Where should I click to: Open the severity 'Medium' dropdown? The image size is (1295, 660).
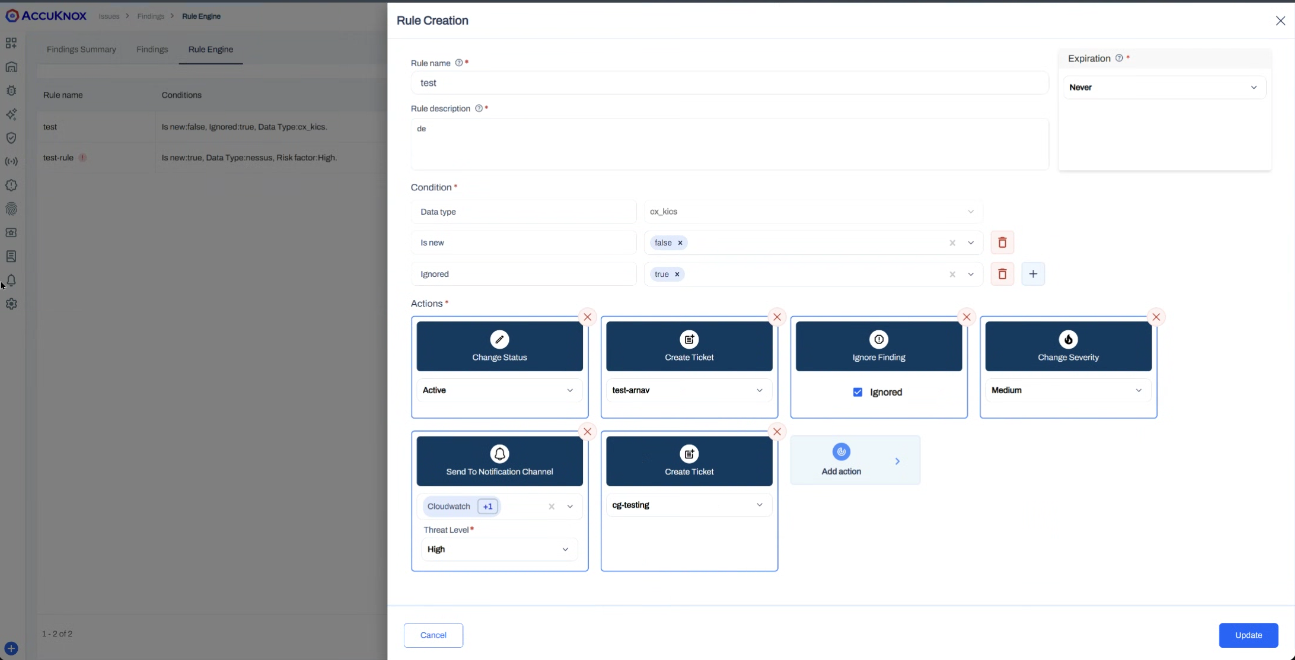click(1067, 390)
